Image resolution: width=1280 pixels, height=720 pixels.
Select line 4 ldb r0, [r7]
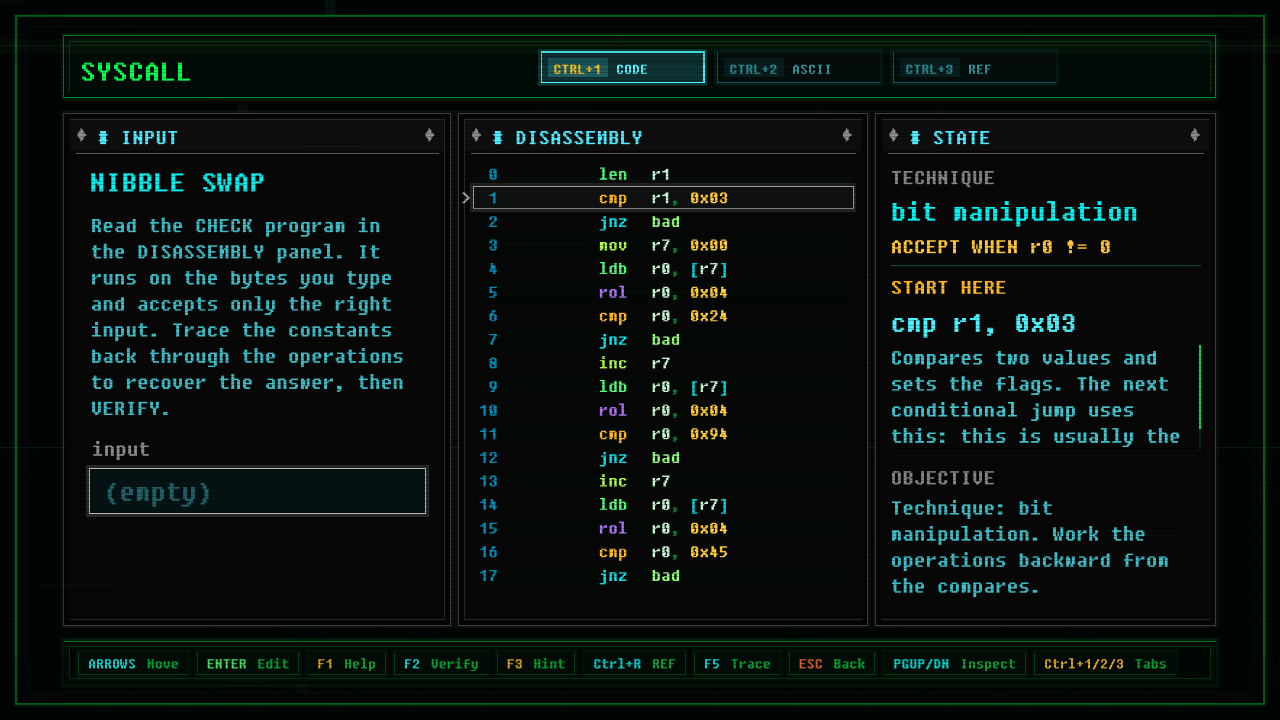(x=662, y=269)
